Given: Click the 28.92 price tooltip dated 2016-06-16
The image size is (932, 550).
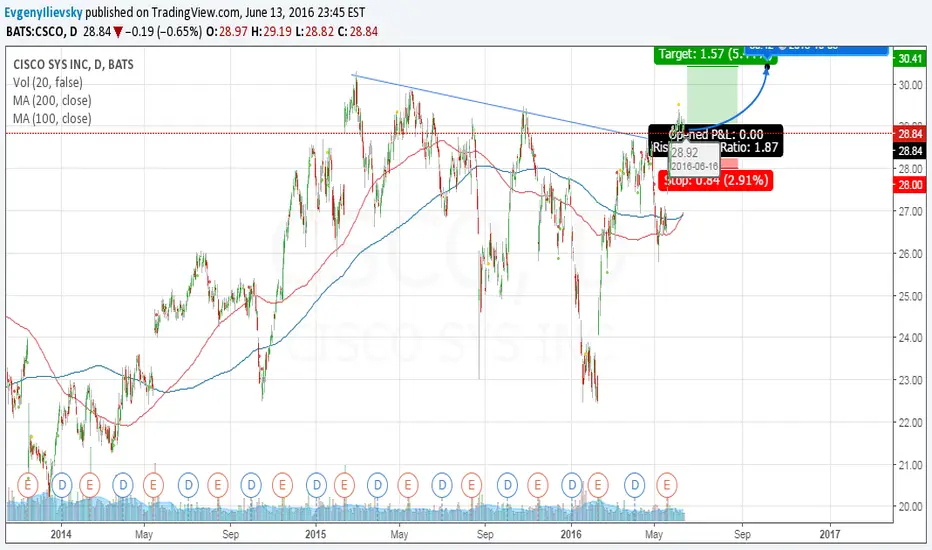Looking at the screenshot, I should tap(694, 159).
